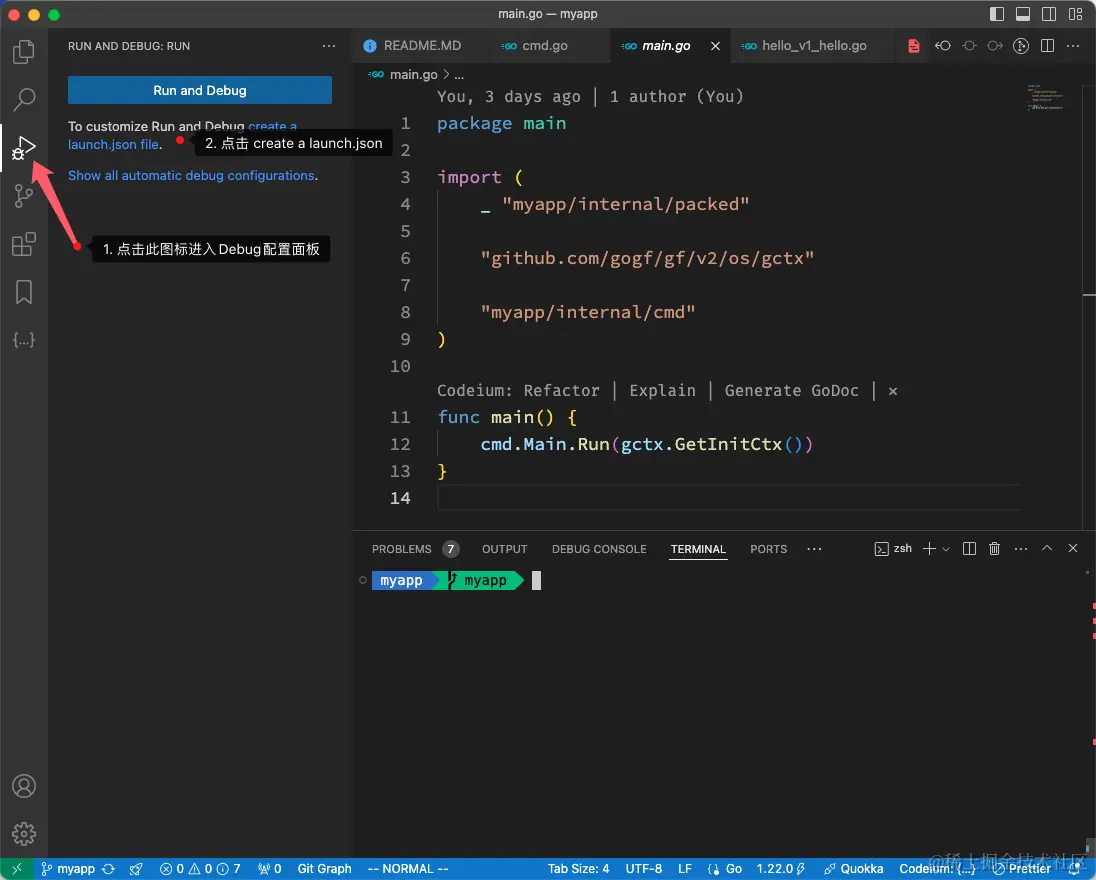Dismiss Codeium code lens with x
This screenshot has width=1096, height=880.
pos(893,391)
